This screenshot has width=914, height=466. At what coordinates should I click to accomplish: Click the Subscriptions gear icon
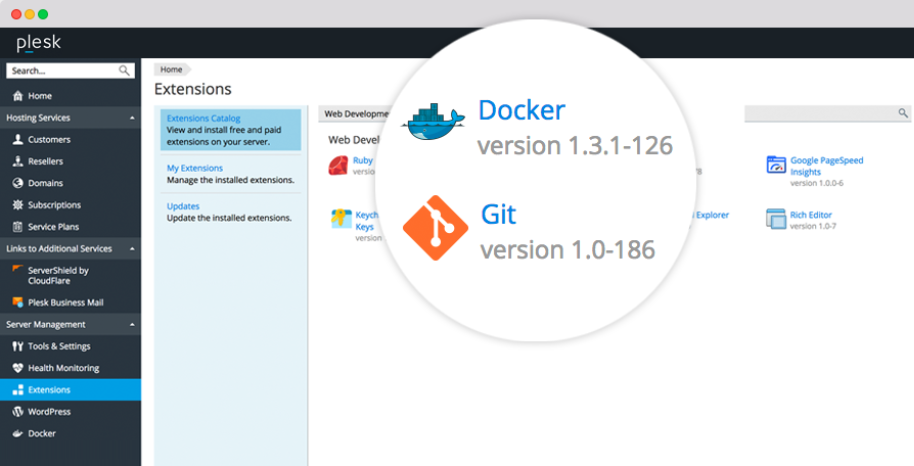click(18, 205)
